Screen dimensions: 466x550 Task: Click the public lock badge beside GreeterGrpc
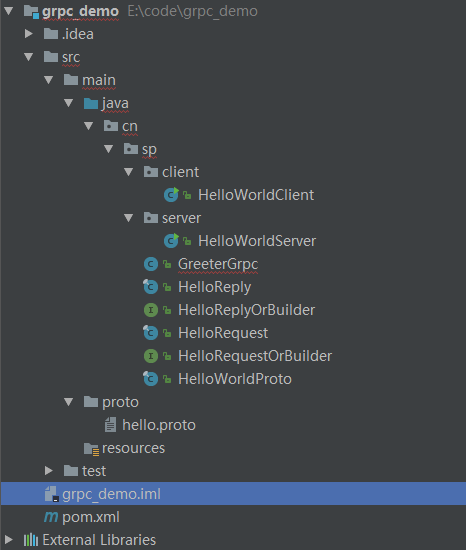(x=167, y=264)
